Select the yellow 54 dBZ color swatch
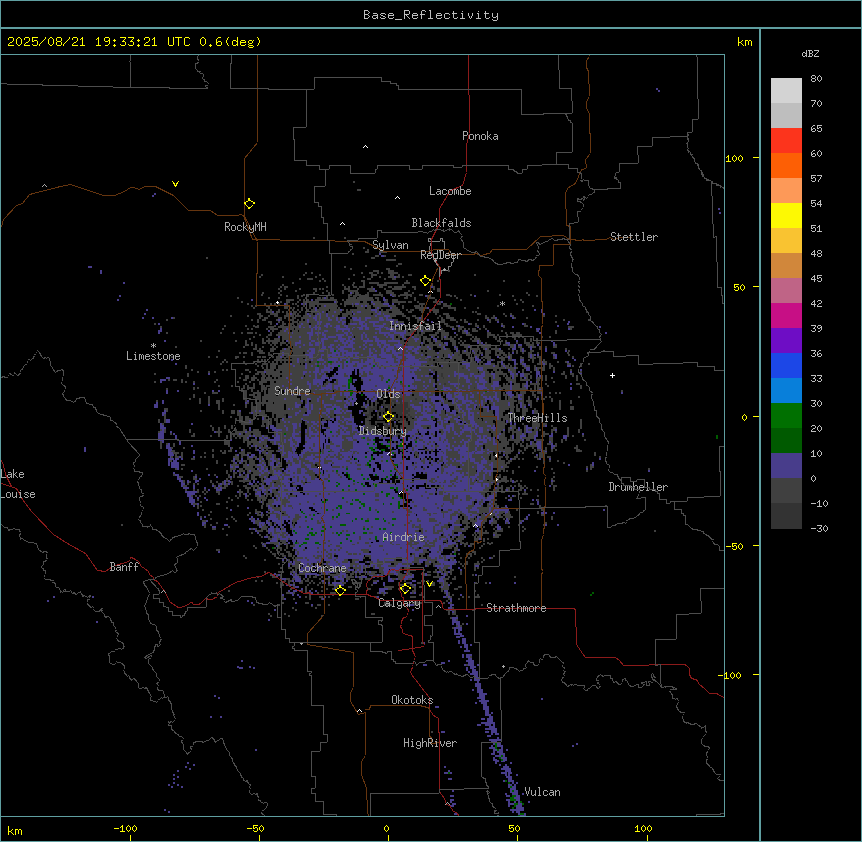The image size is (862, 842). click(x=786, y=215)
